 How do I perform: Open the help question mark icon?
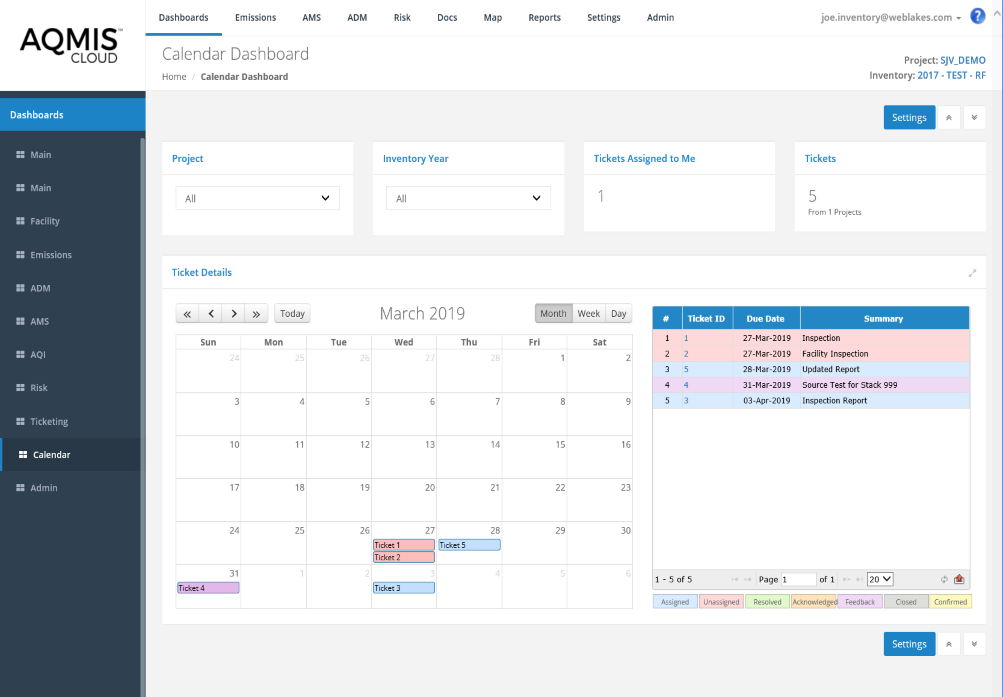pyautogui.click(x=977, y=16)
